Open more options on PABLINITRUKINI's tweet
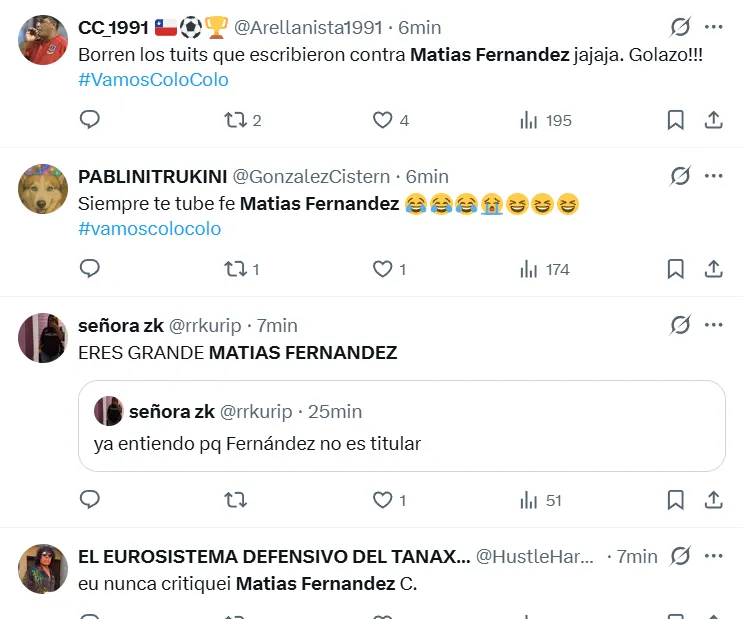Image resolution: width=743 pixels, height=619 pixels. click(x=713, y=176)
